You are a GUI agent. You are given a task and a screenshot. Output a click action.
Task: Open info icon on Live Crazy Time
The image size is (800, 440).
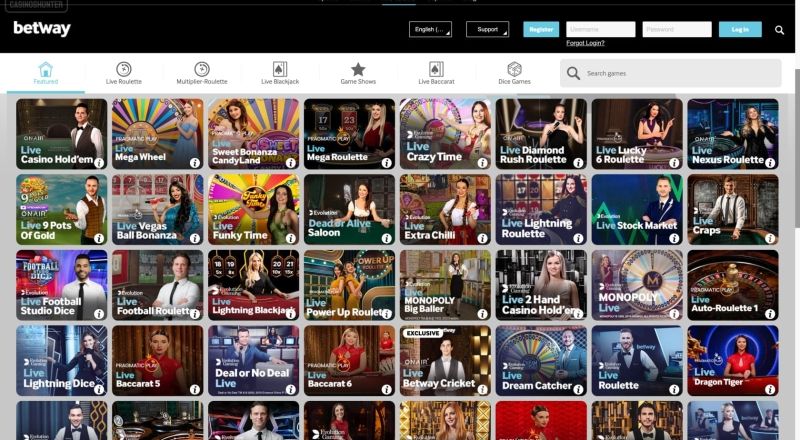coord(483,163)
